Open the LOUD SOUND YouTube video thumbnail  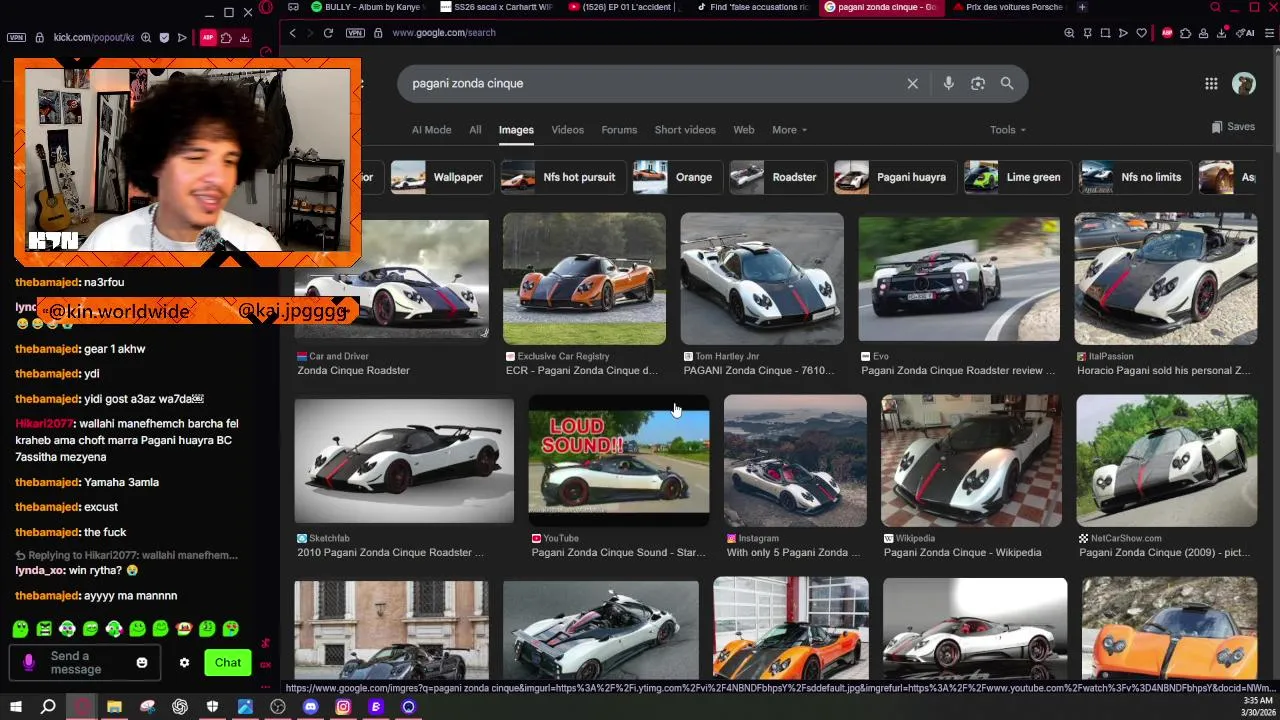619,460
